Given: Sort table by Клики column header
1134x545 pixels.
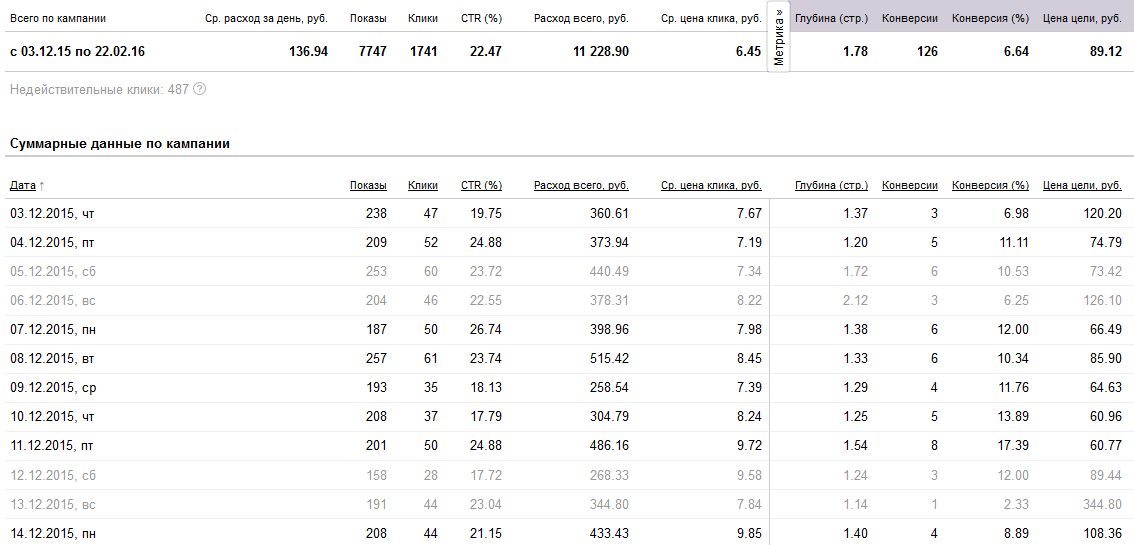Looking at the screenshot, I should coord(422,186).
